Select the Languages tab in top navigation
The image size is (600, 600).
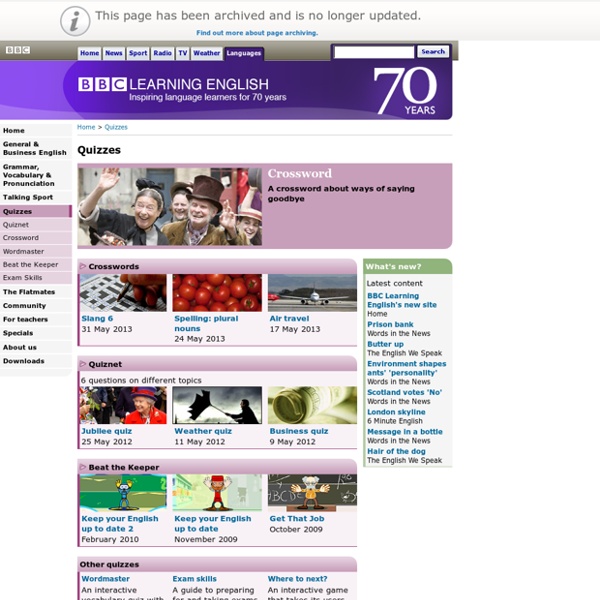point(243,53)
